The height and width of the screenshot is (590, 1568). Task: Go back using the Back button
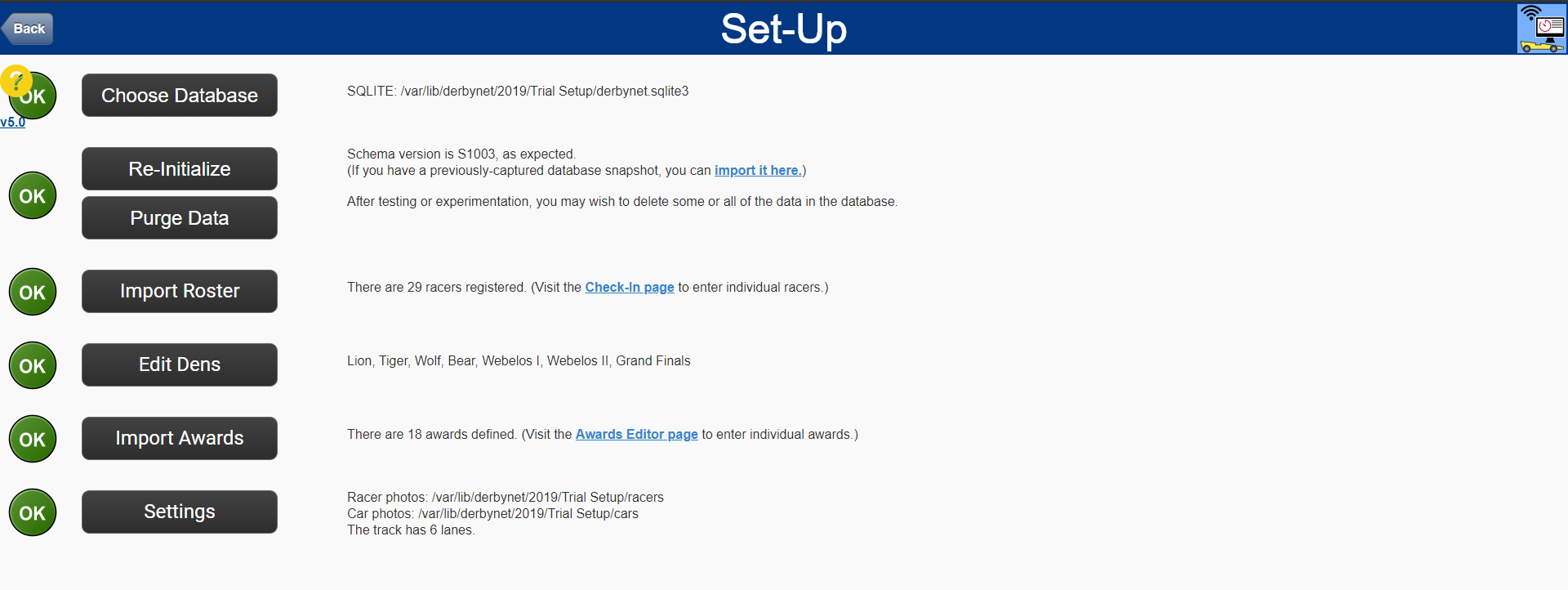pos(28,28)
